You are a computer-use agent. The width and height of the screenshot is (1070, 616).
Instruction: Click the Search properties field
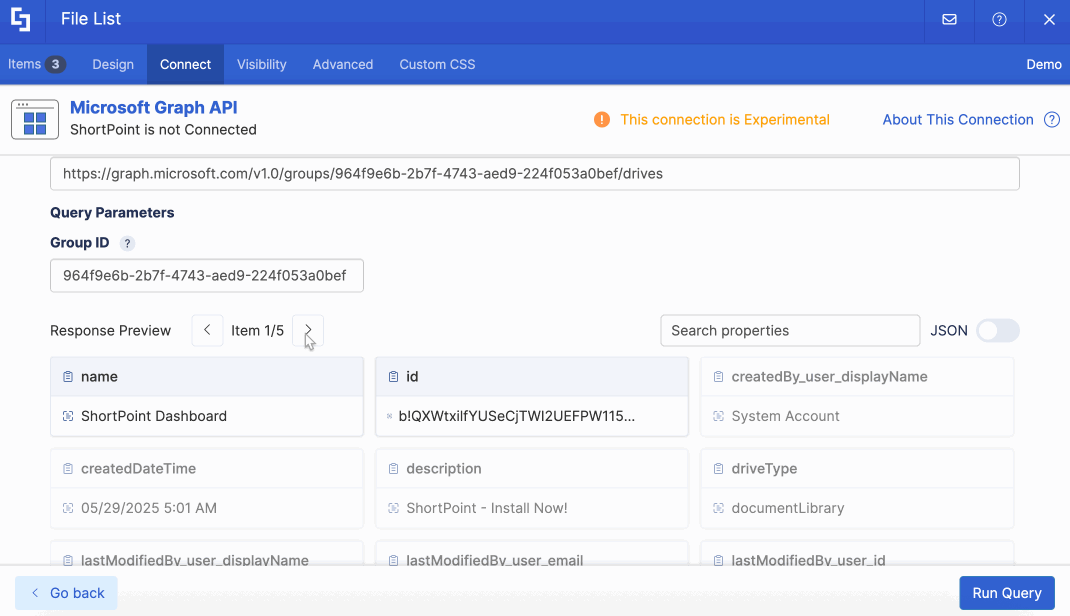(790, 330)
